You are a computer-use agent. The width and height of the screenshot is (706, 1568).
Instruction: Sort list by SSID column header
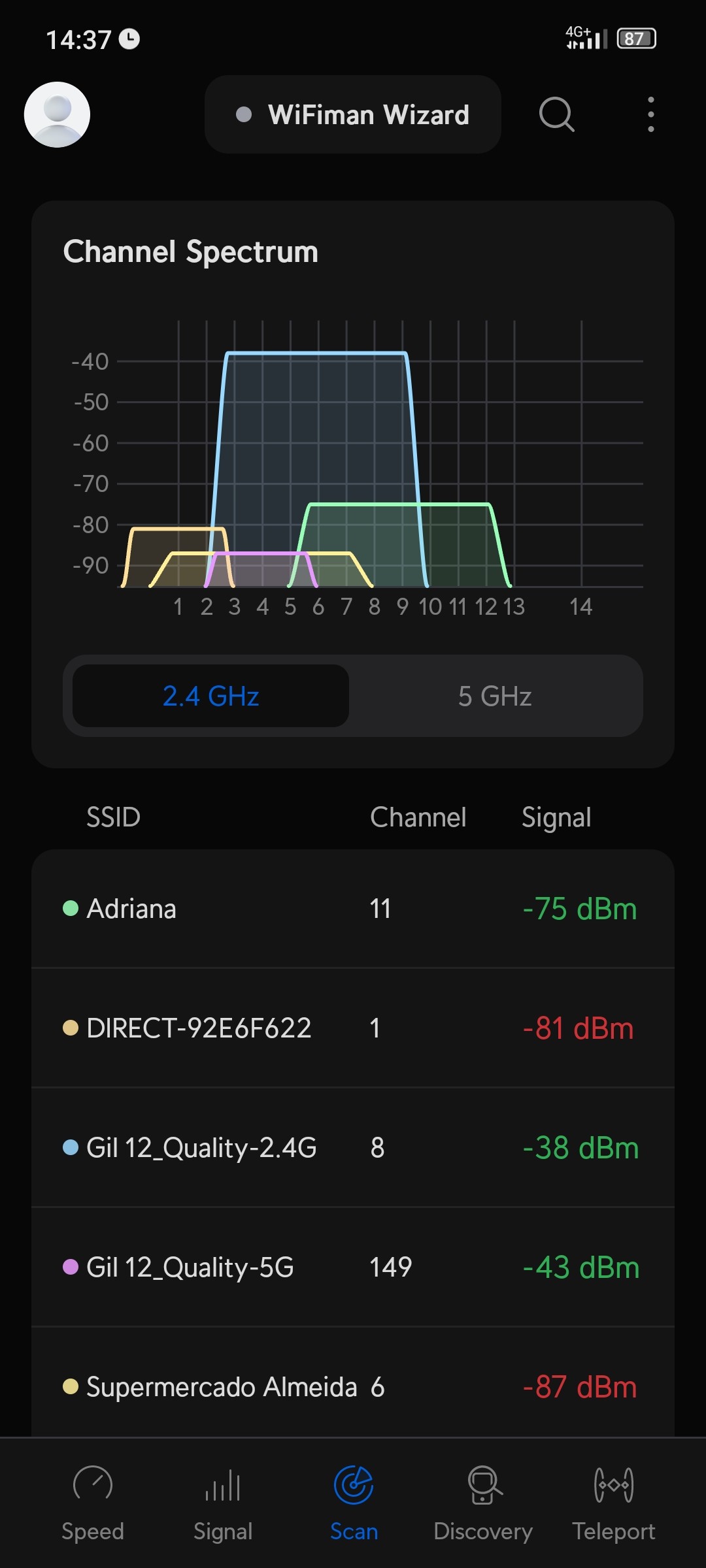coord(113,817)
